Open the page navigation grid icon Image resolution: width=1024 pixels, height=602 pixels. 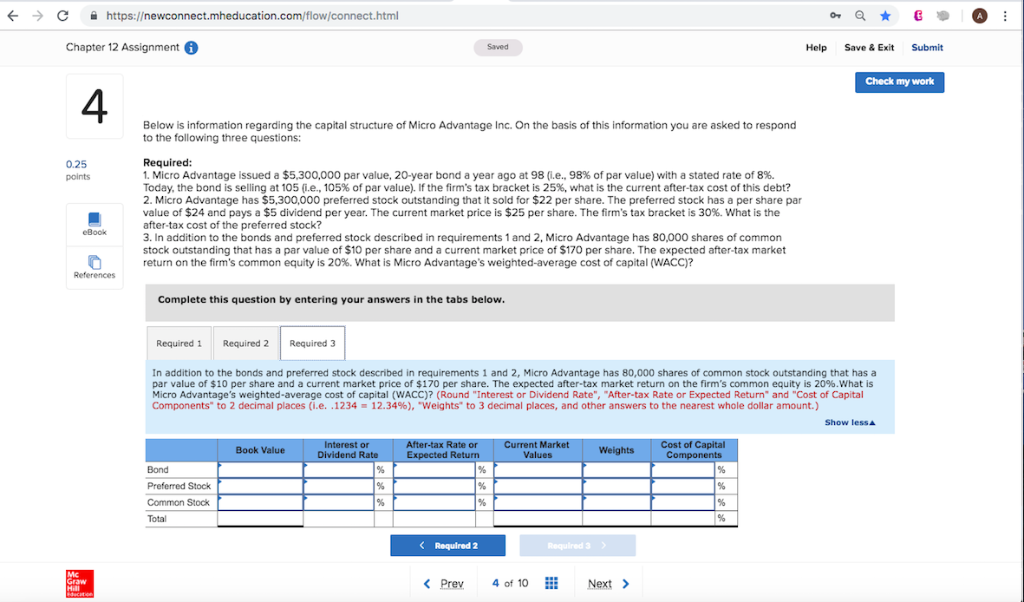pos(550,583)
